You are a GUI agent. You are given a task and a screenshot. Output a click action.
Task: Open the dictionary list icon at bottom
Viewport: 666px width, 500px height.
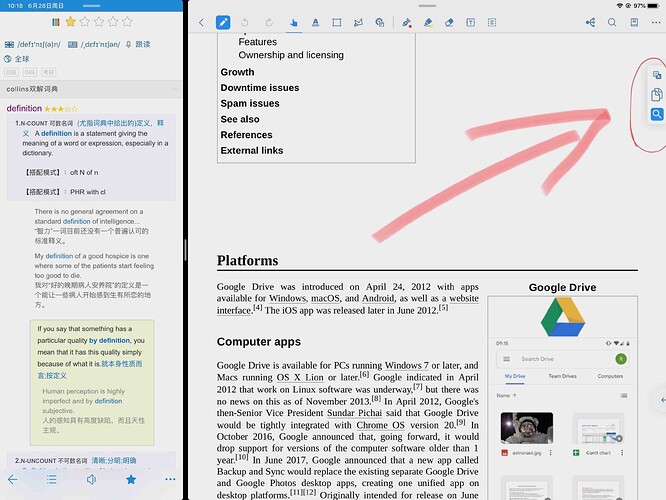coord(52,479)
